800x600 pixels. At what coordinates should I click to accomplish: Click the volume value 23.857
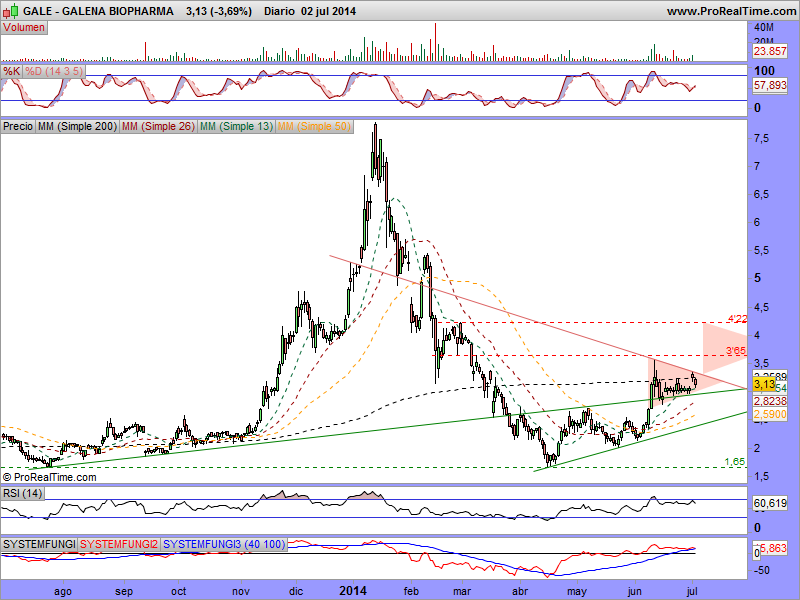tap(770, 51)
